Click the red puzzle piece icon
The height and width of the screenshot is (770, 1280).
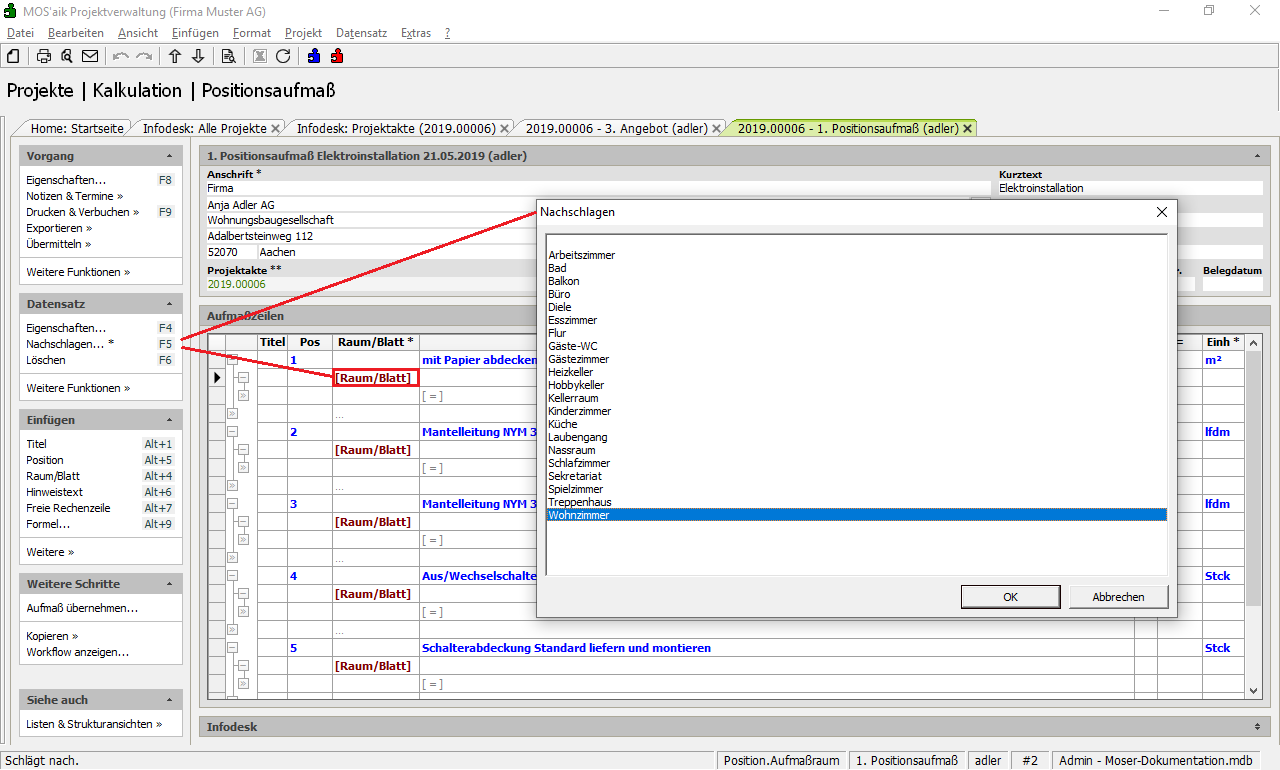[x=337, y=56]
